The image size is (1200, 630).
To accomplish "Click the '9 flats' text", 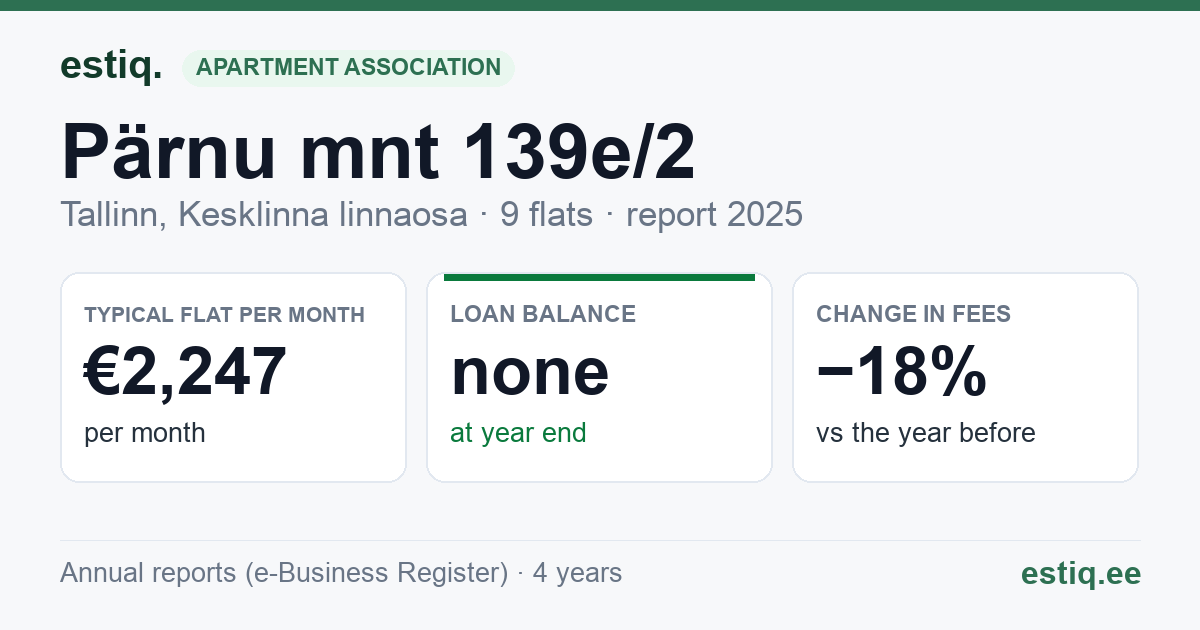I will [x=546, y=215].
